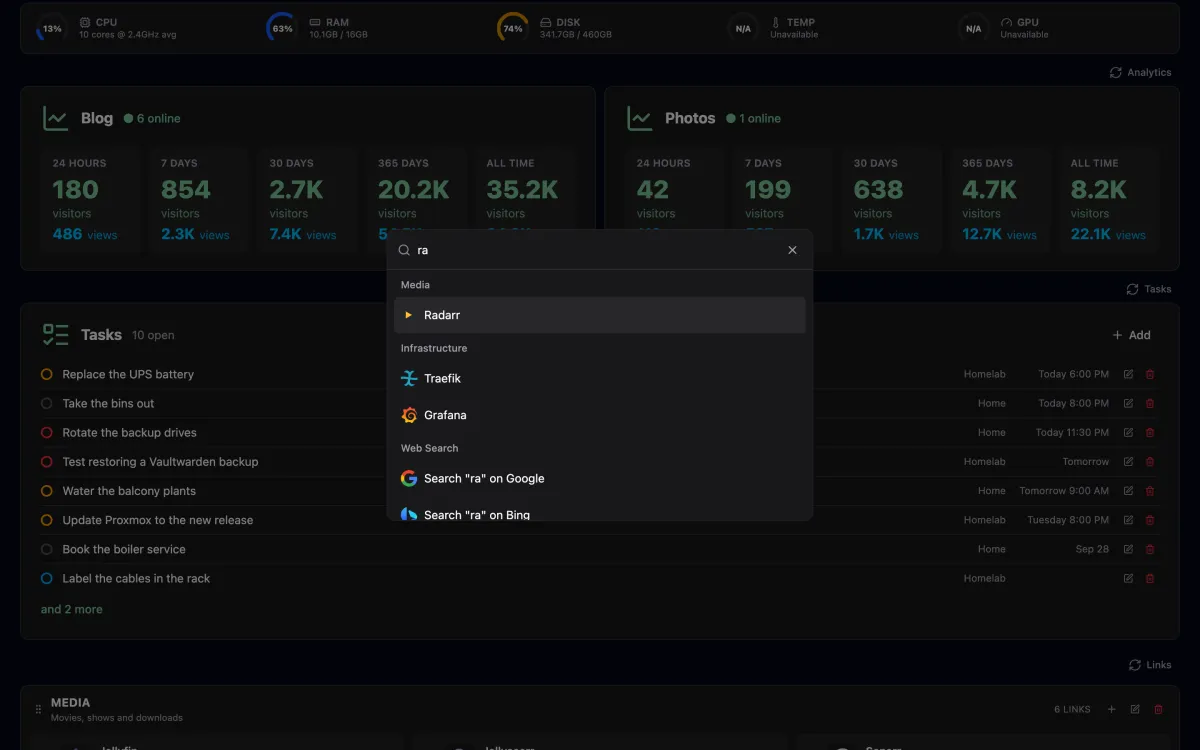Mark "Take the bins out" as done
This screenshot has height=750, width=1200.
[46, 403]
